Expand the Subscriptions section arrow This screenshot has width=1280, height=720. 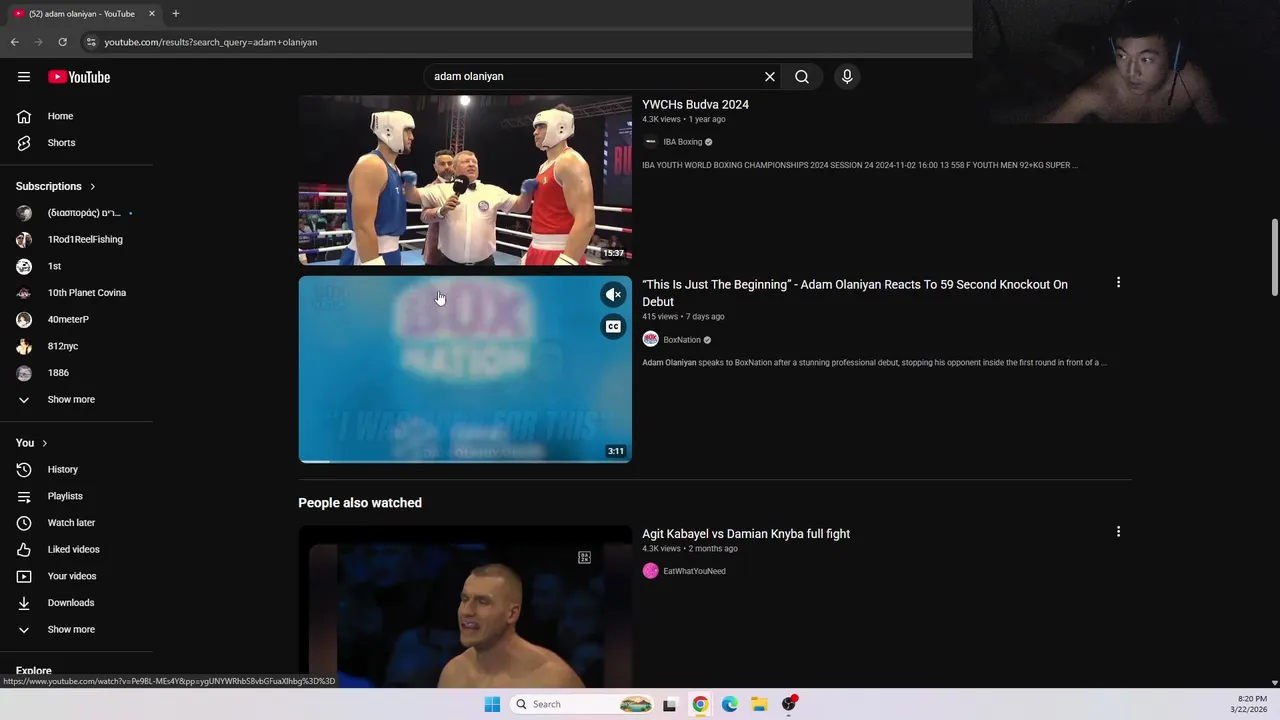coord(92,187)
